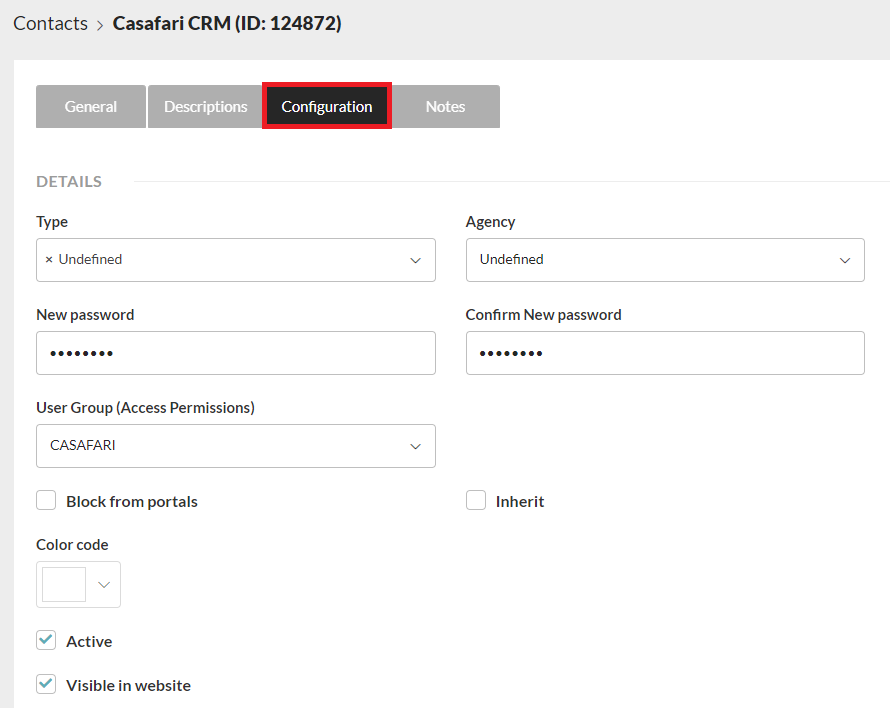Open the General tab
Viewport: 890px width, 708px height.
91,106
